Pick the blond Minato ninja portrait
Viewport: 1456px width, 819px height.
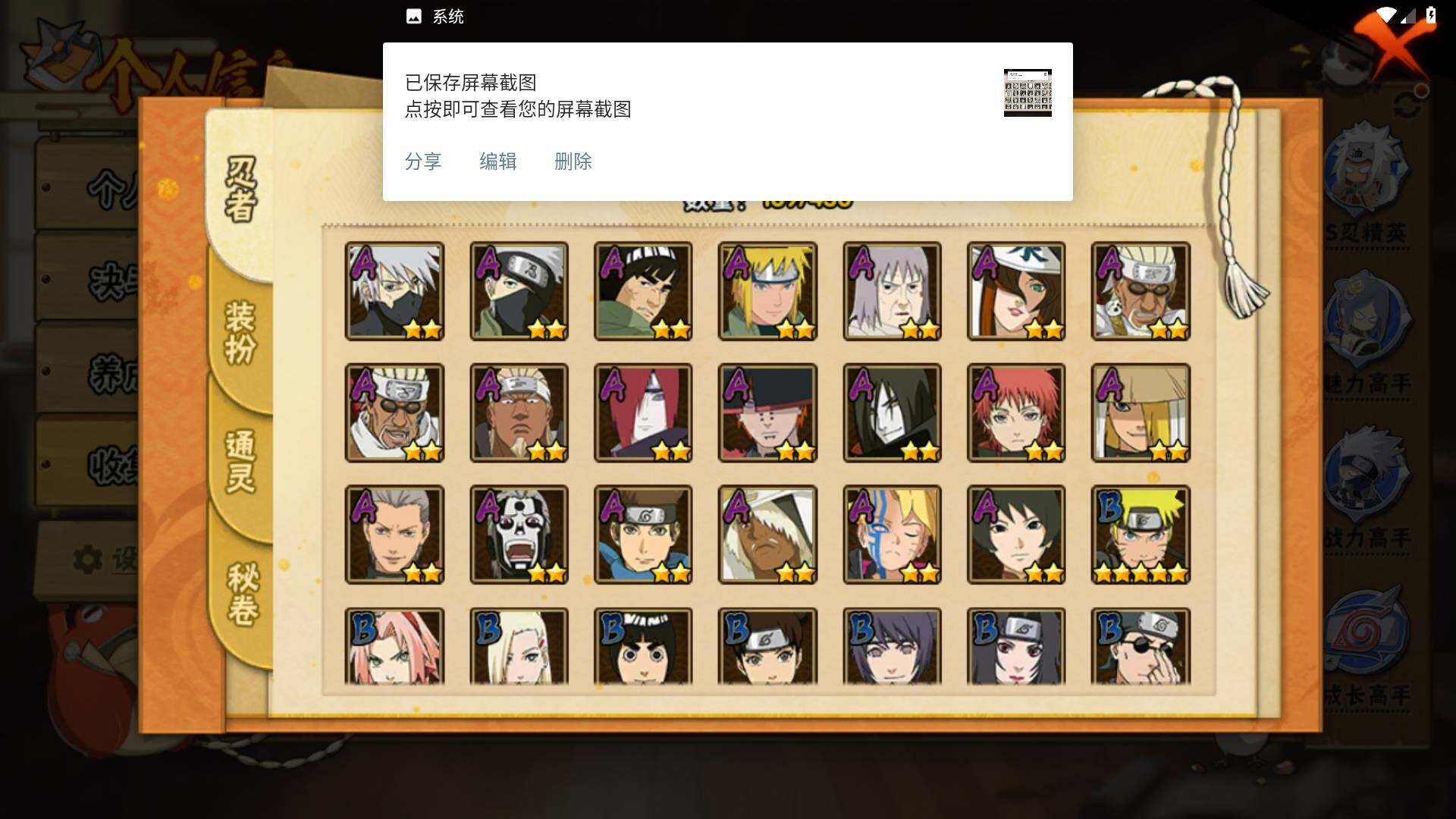point(767,291)
